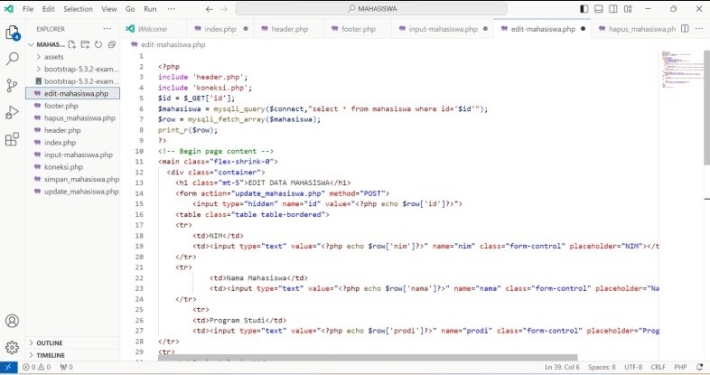Toggle the bottom panel
This screenshot has height=375, width=710.
pyautogui.click(x=599, y=9)
